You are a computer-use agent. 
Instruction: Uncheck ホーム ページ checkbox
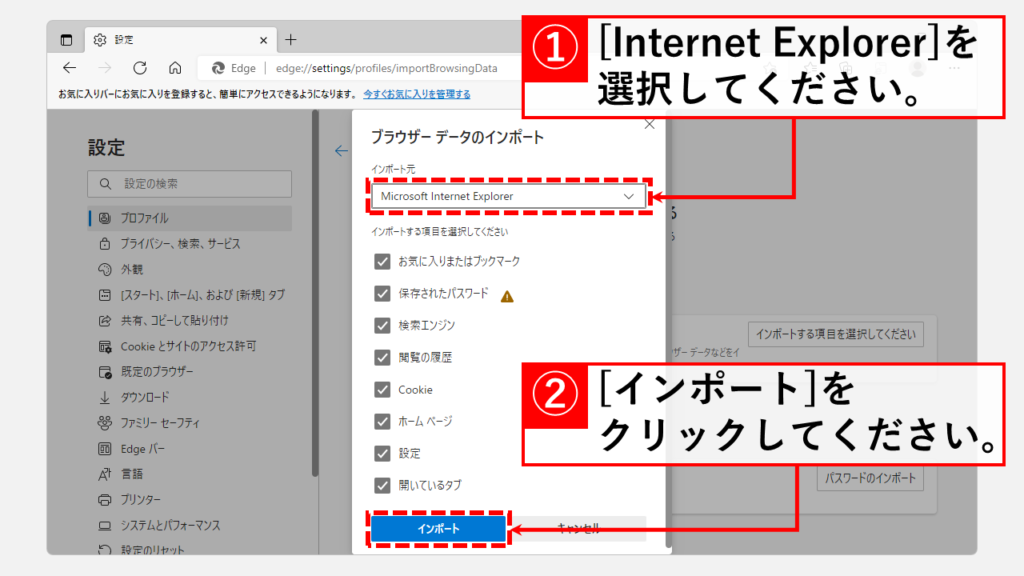click(382, 421)
